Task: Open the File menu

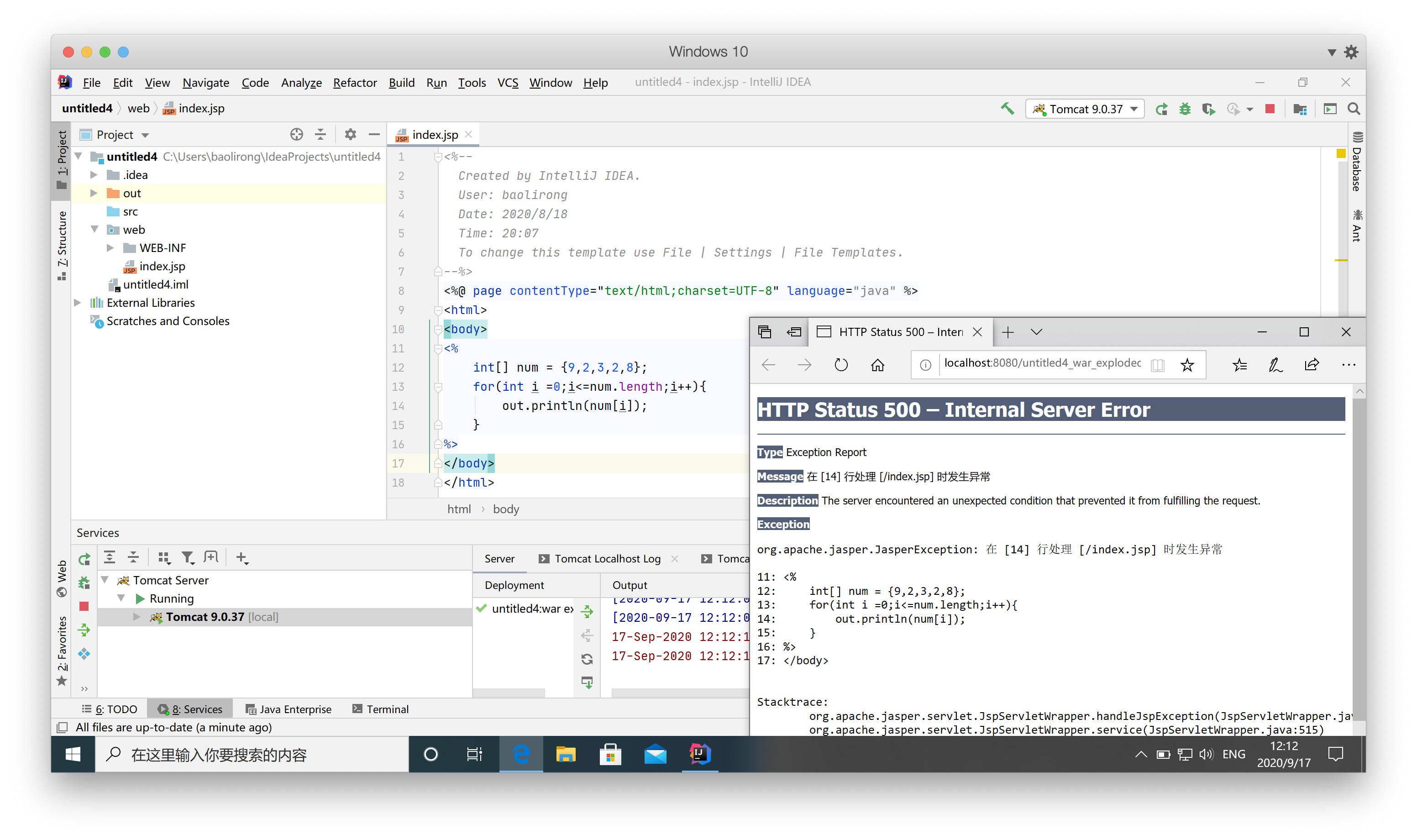Action: (91, 83)
